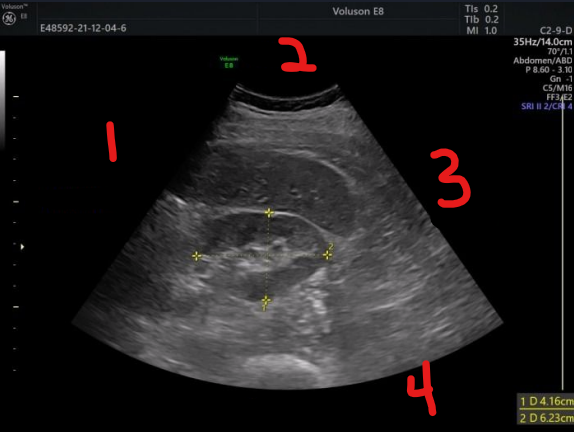Click the Voluson E8 header title
The height and width of the screenshot is (432, 574).
(358, 11)
